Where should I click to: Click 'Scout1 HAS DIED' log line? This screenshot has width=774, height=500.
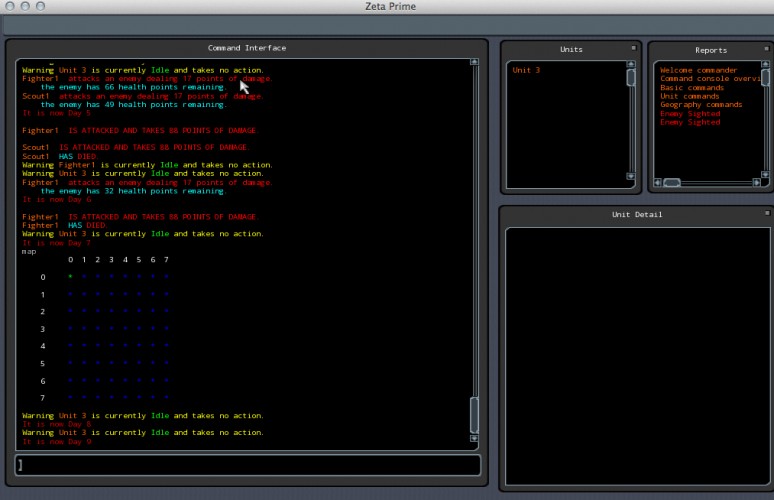point(60,156)
